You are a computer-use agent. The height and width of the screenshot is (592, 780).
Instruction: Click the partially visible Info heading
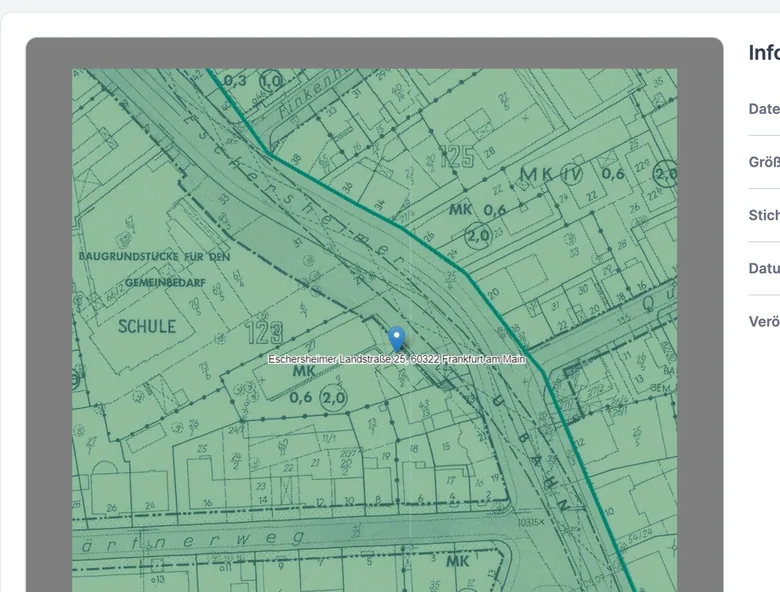[x=764, y=53]
